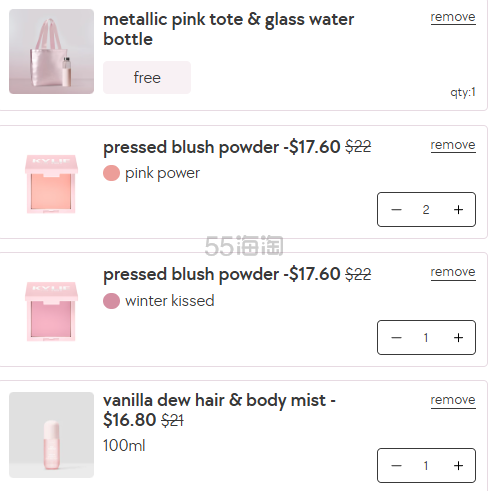Increase quantity of winter kissed blush

coord(458,338)
